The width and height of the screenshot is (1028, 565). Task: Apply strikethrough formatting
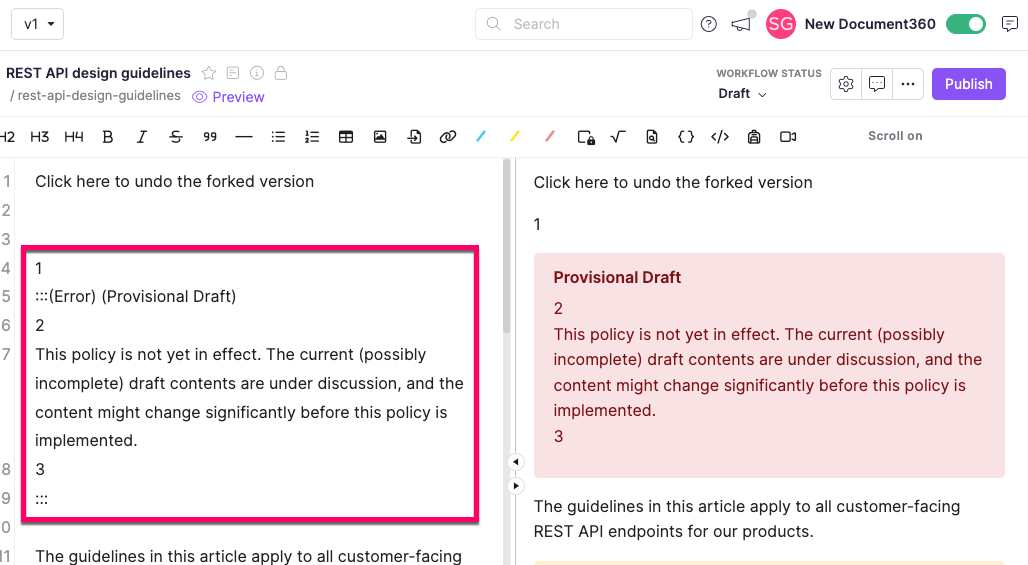pos(176,136)
